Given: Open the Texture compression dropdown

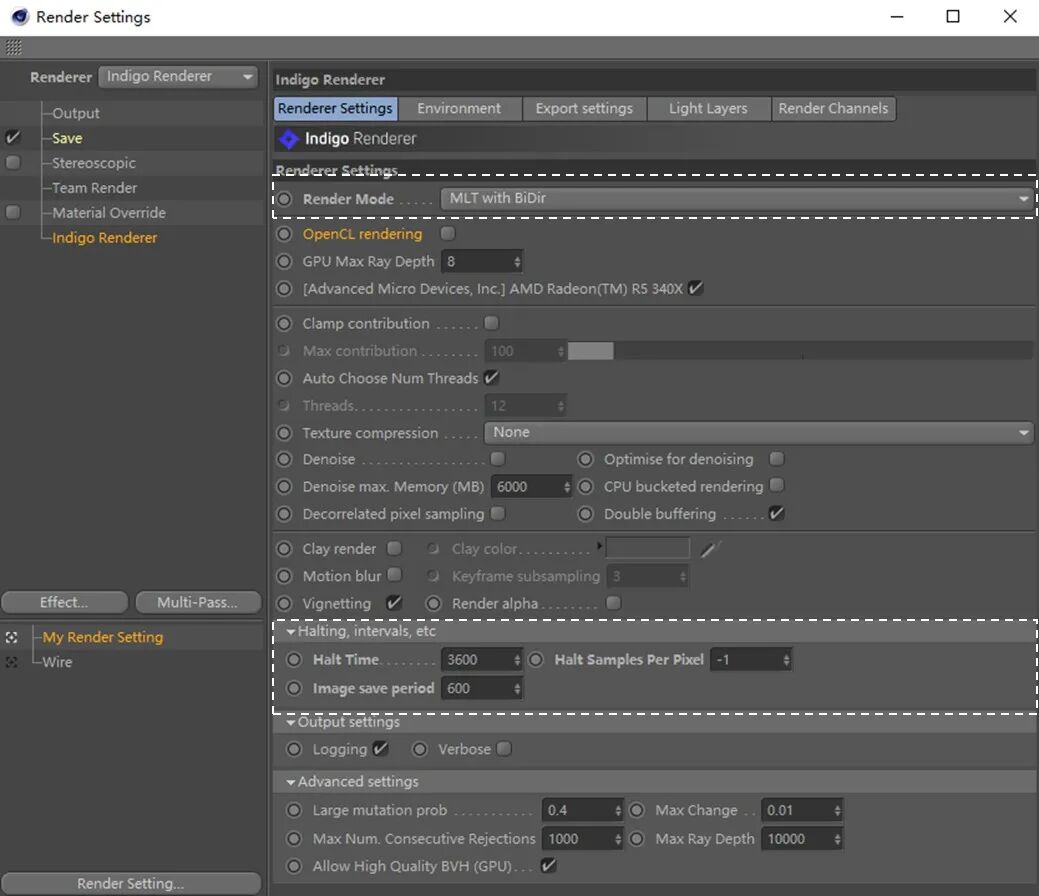Looking at the screenshot, I should tap(758, 433).
